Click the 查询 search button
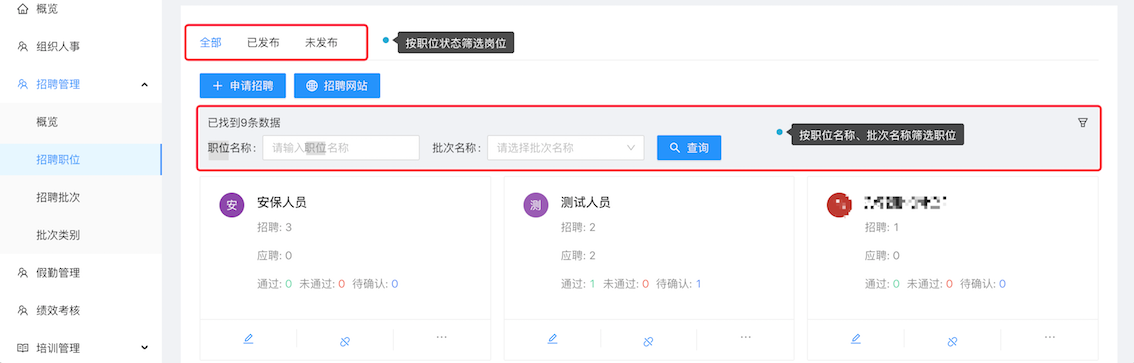Viewport: 1134px width, 363px height. pyautogui.click(x=689, y=148)
